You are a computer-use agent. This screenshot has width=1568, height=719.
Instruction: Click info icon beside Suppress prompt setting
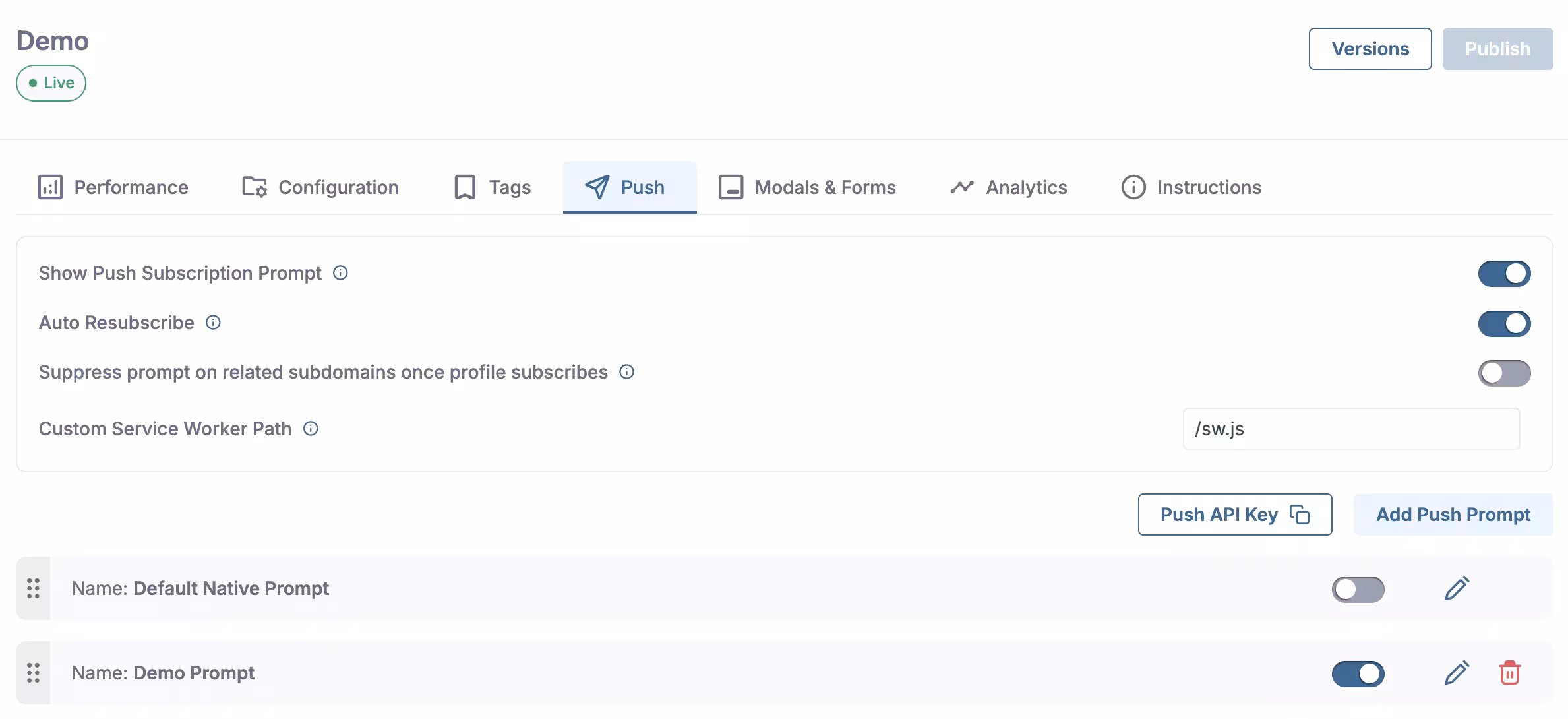click(626, 372)
